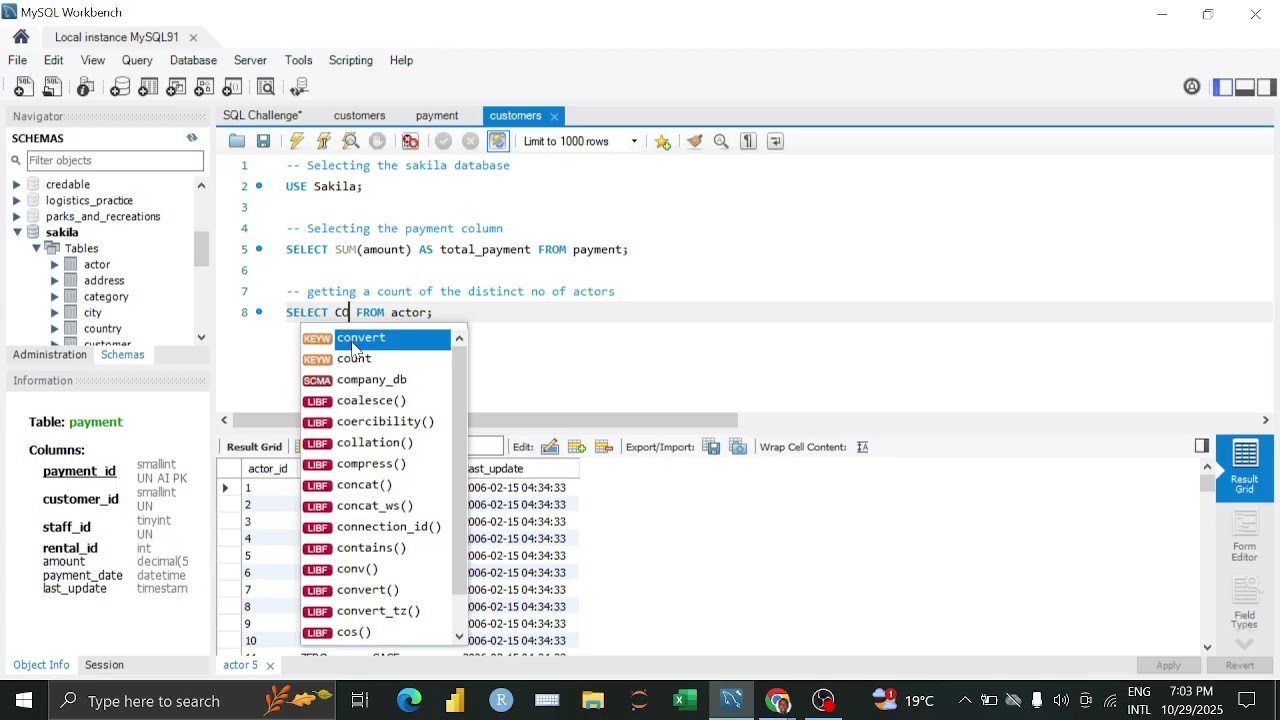Import records from external file
The image size is (1280, 720).
pyautogui.click(x=739, y=447)
